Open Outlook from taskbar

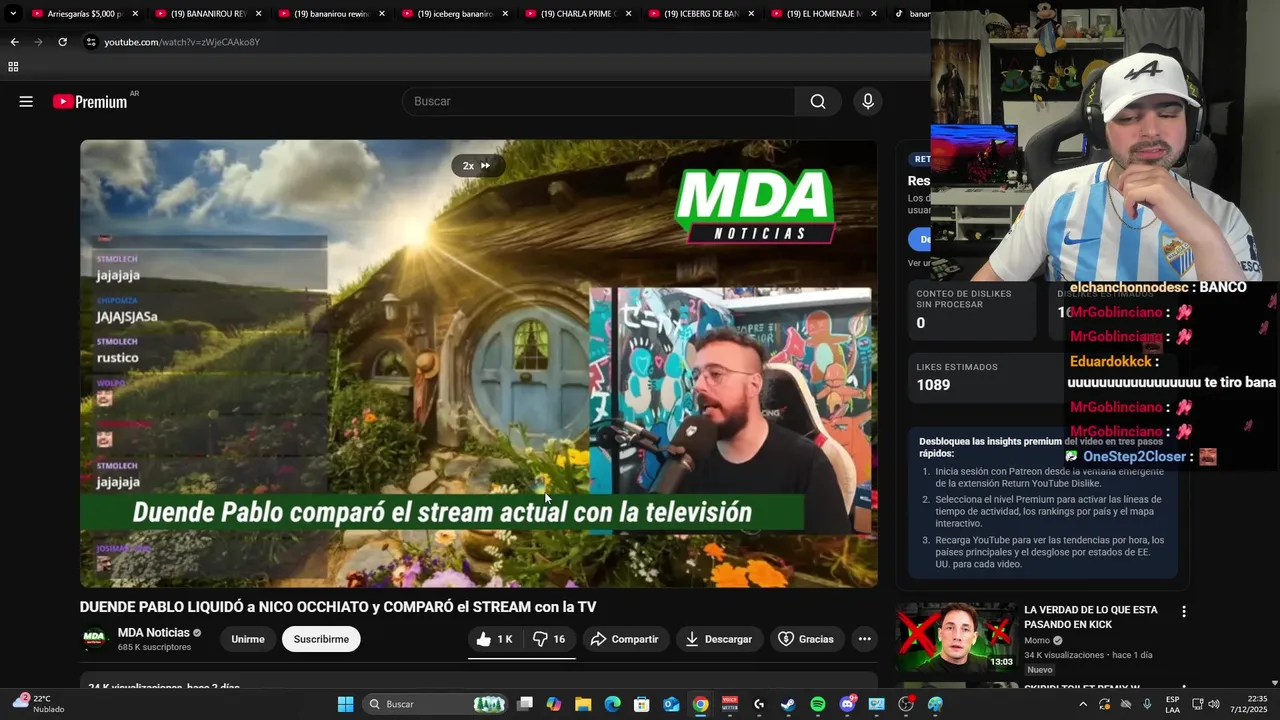click(x=671, y=704)
